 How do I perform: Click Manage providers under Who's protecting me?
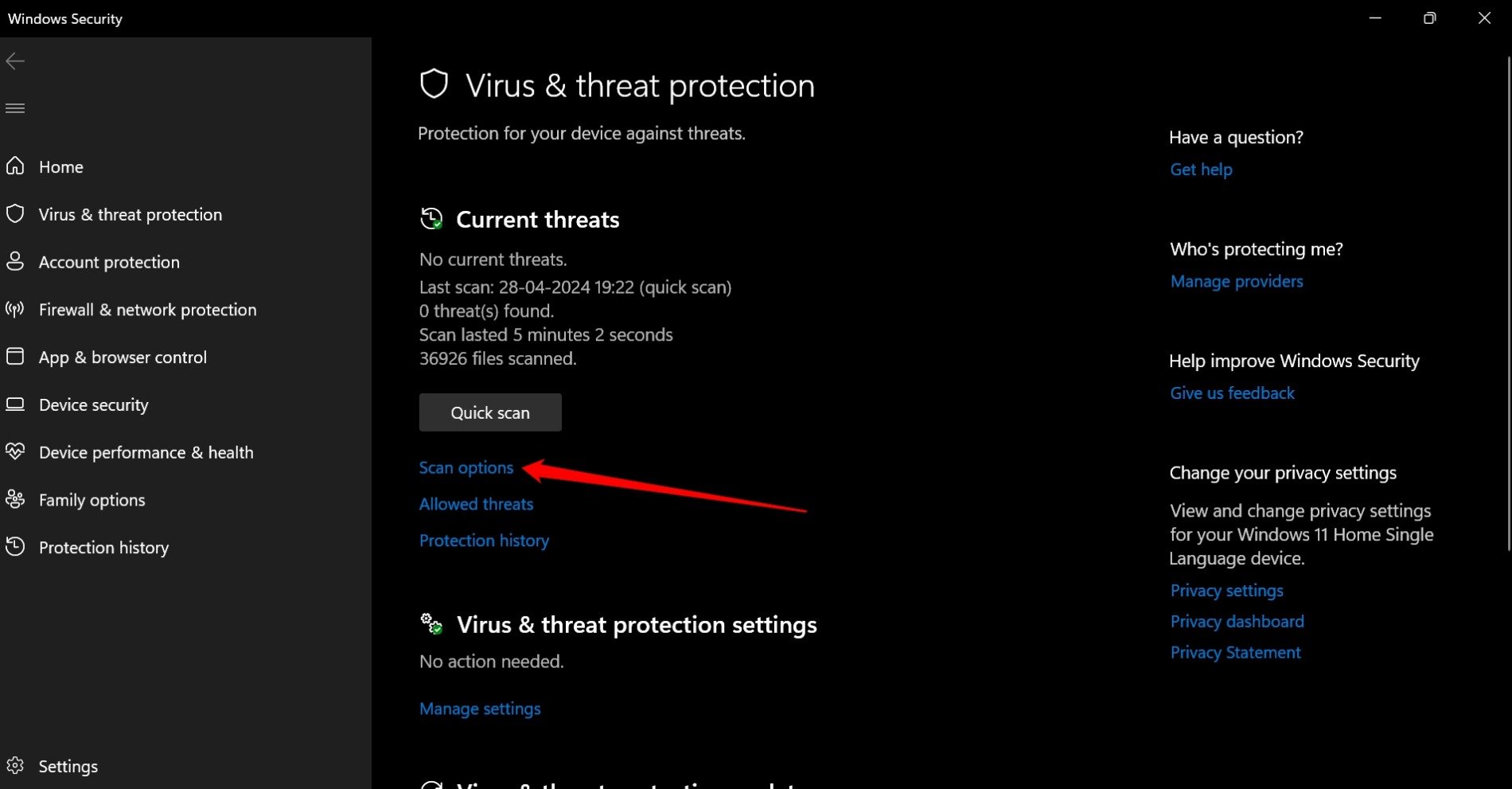(1236, 281)
